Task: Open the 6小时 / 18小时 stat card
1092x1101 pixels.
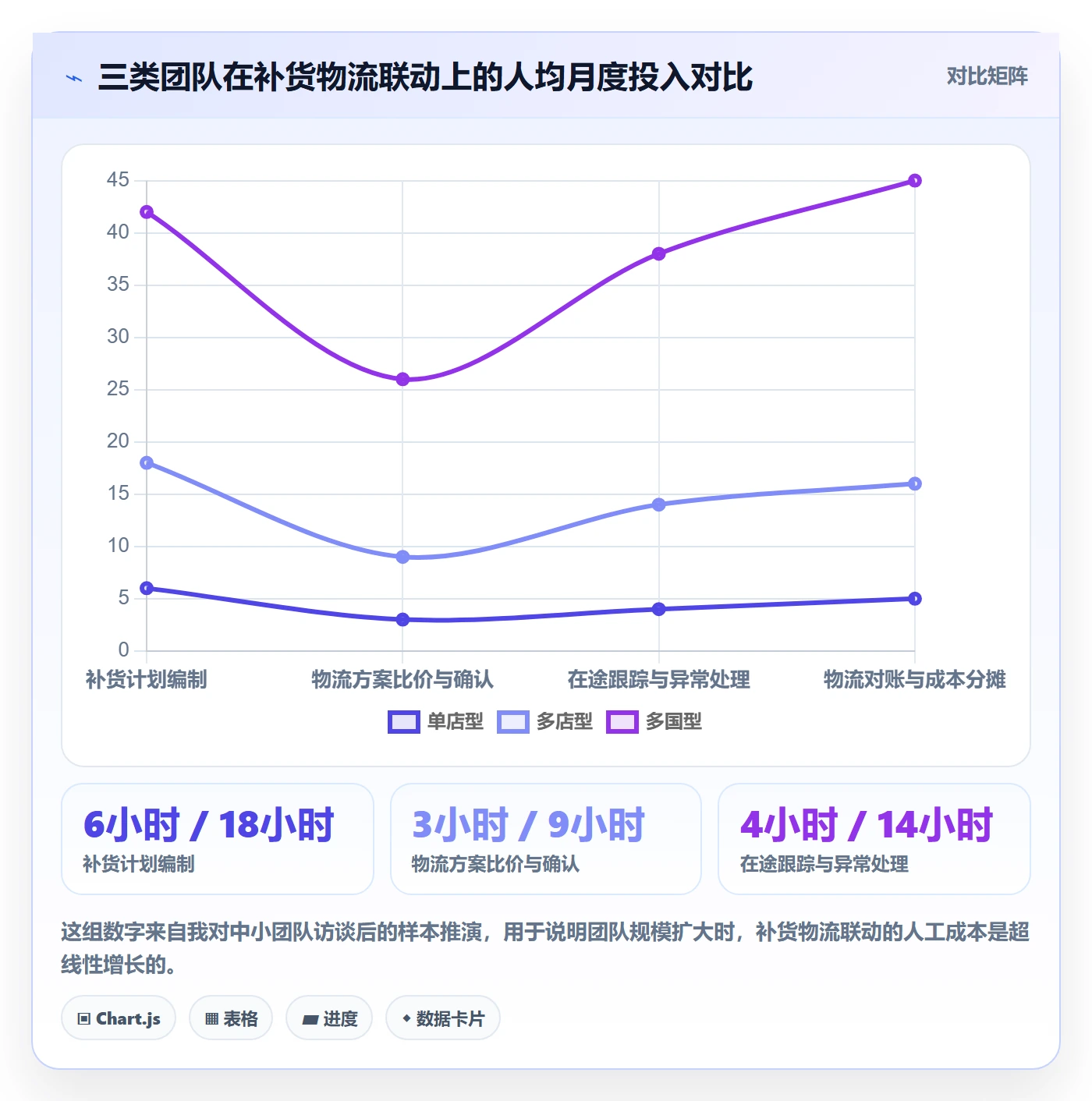Action: (218, 839)
